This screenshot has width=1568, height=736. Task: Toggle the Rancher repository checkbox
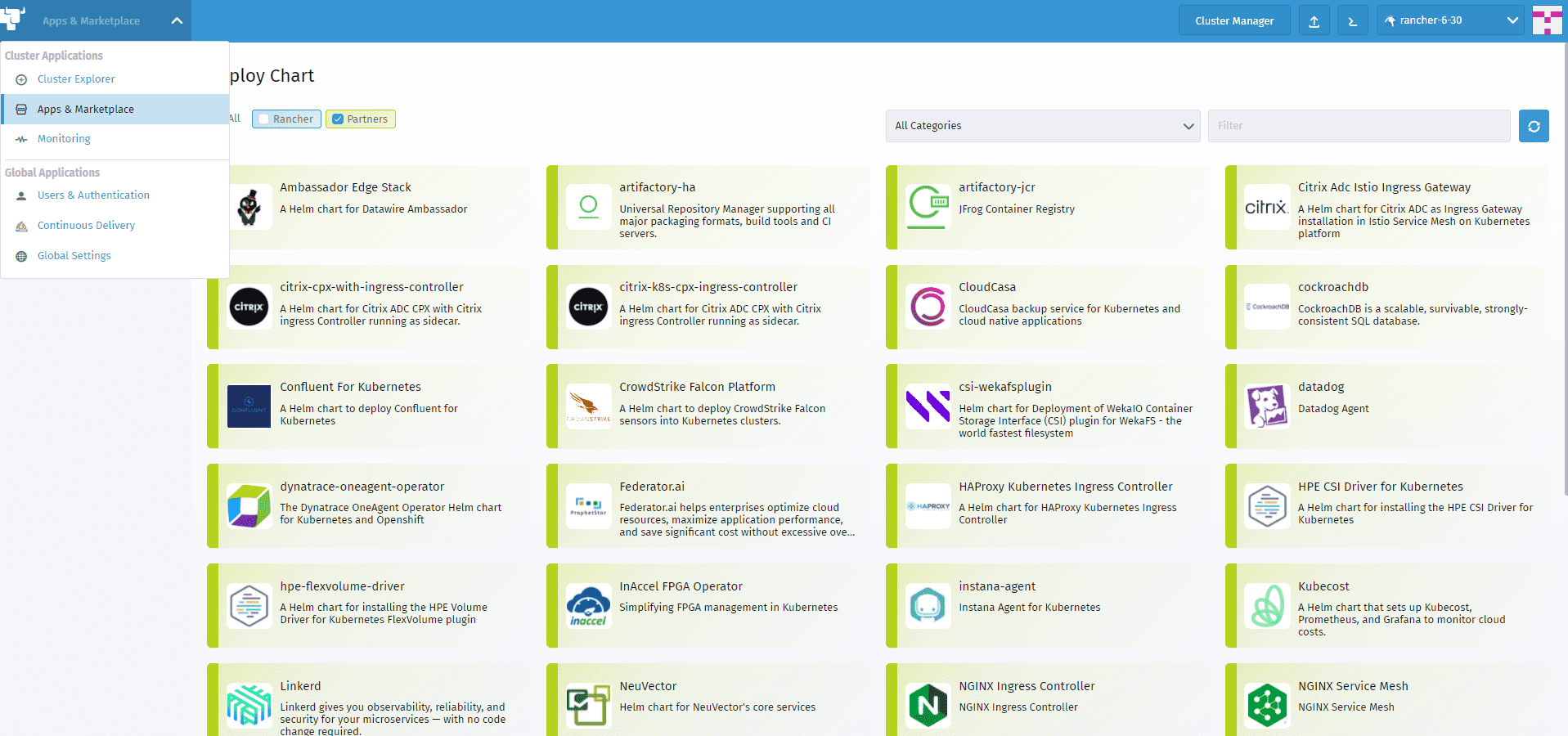pyautogui.click(x=263, y=119)
